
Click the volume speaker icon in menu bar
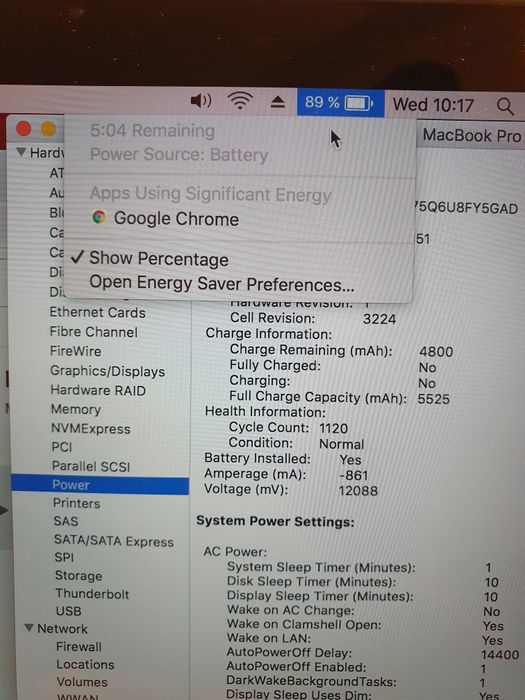[x=201, y=101]
